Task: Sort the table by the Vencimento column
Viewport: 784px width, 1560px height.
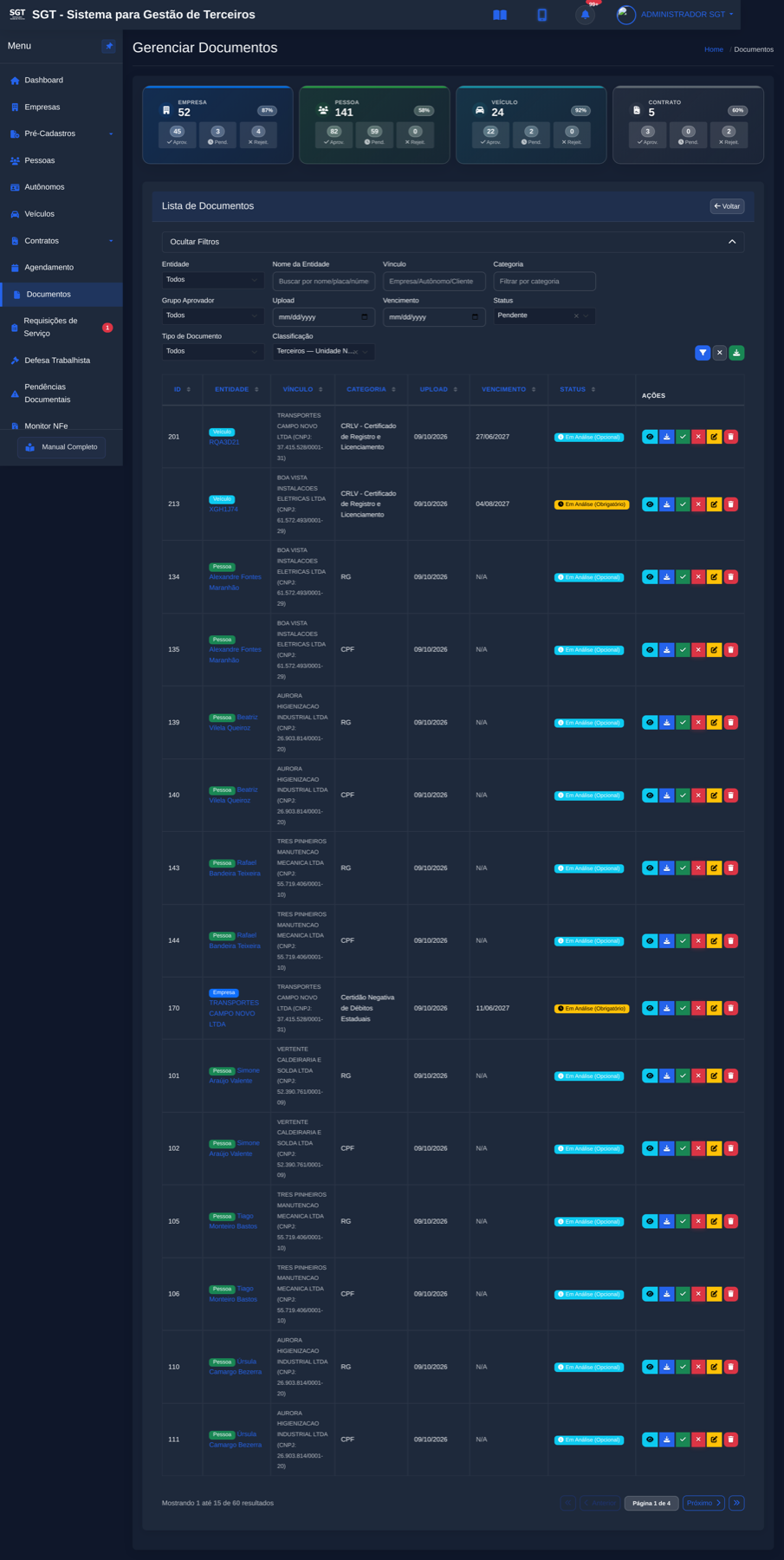Action: click(x=509, y=389)
